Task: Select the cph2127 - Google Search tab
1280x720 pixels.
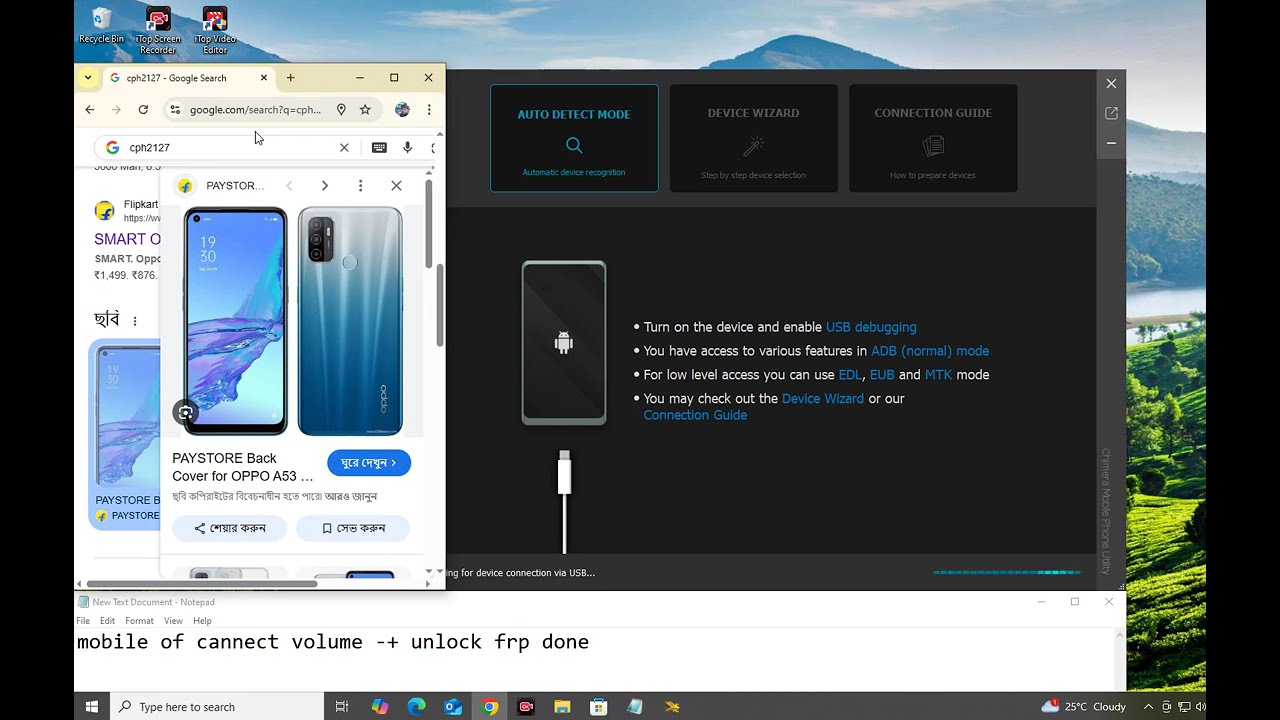Action: pos(188,78)
